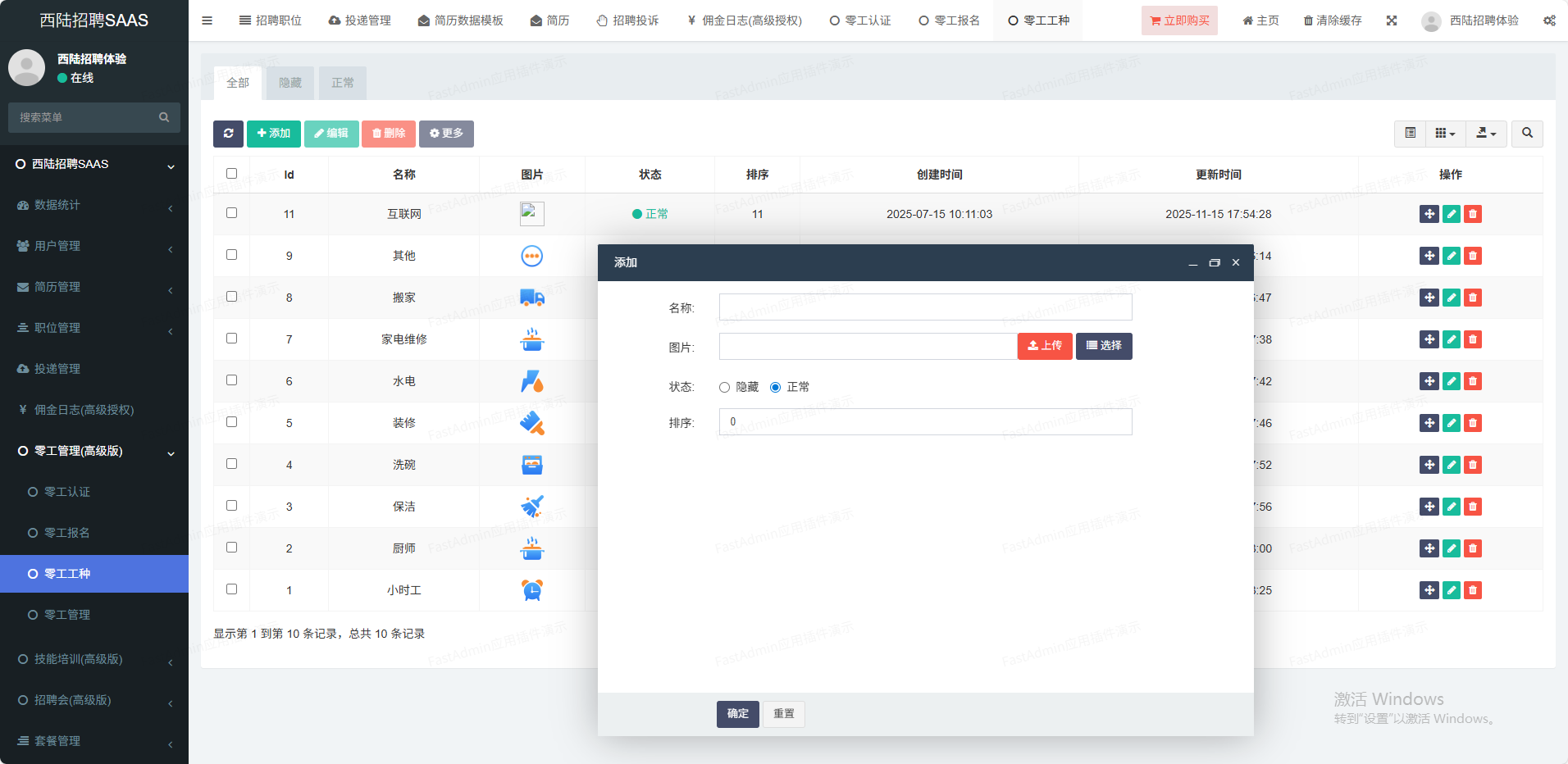Select the 隐藏 status radio button
The width and height of the screenshot is (1568, 764).
[x=724, y=388]
